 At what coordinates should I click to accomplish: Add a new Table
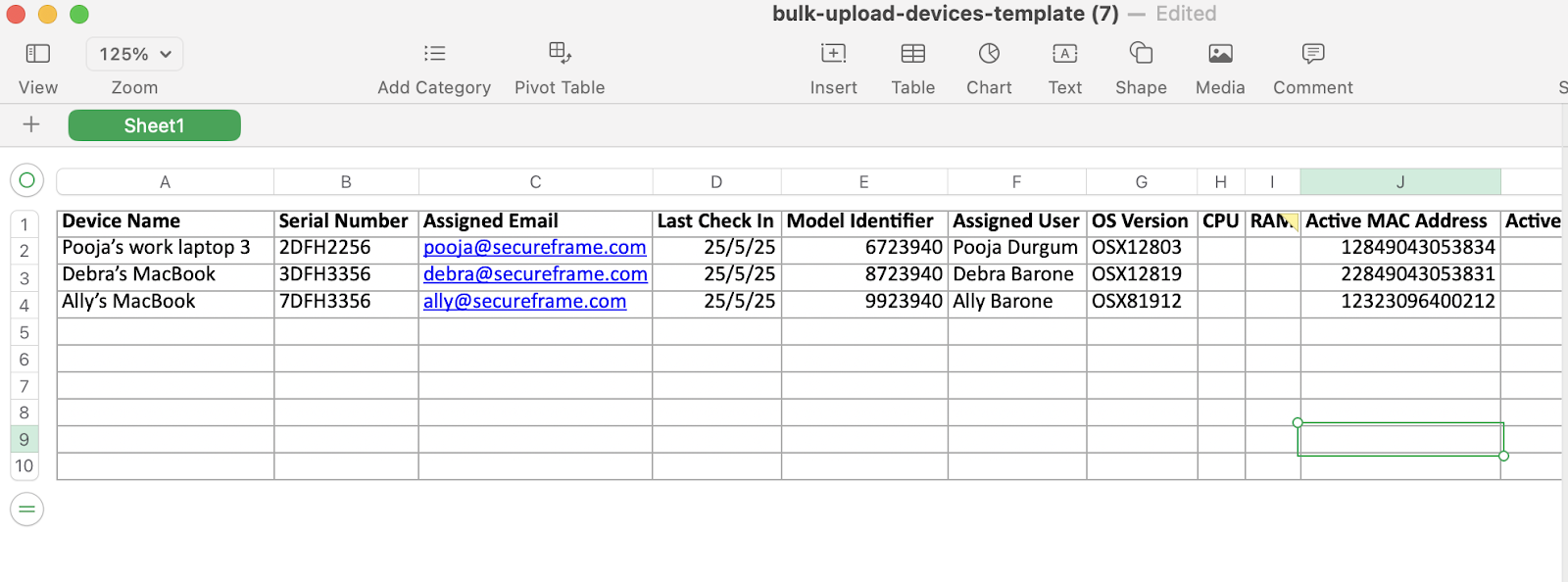(x=912, y=54)
